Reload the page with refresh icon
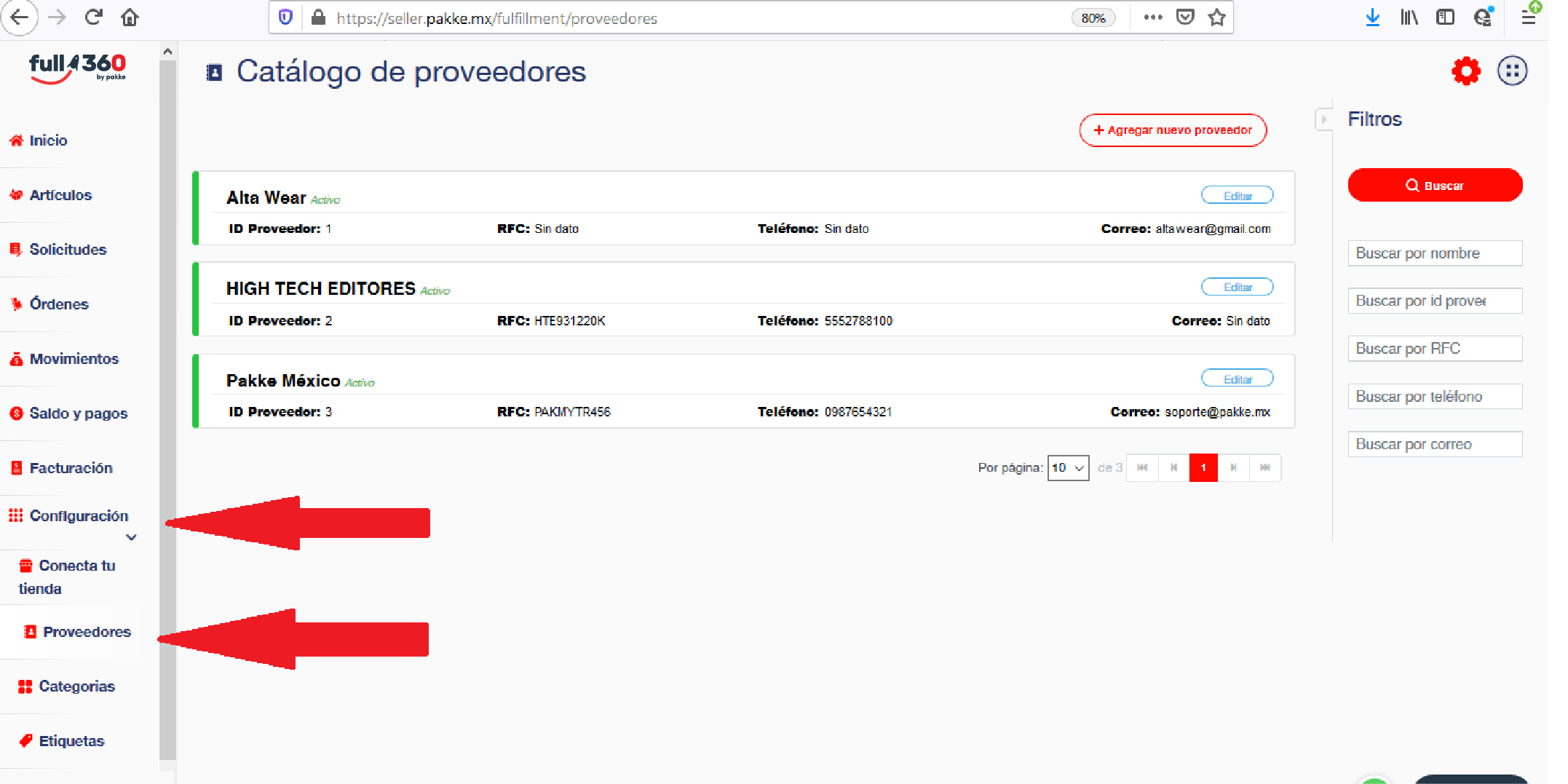This screenshot has height=784, width=1568. [x=94, y=17]
